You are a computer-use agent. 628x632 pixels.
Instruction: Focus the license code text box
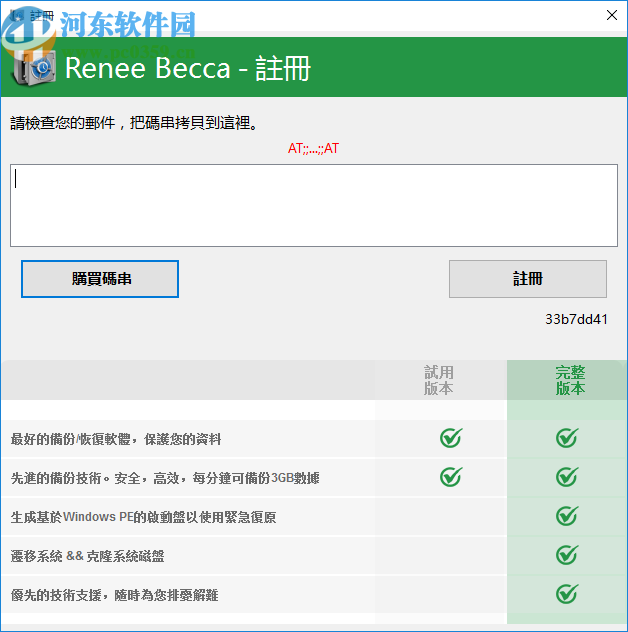point(314,205)
